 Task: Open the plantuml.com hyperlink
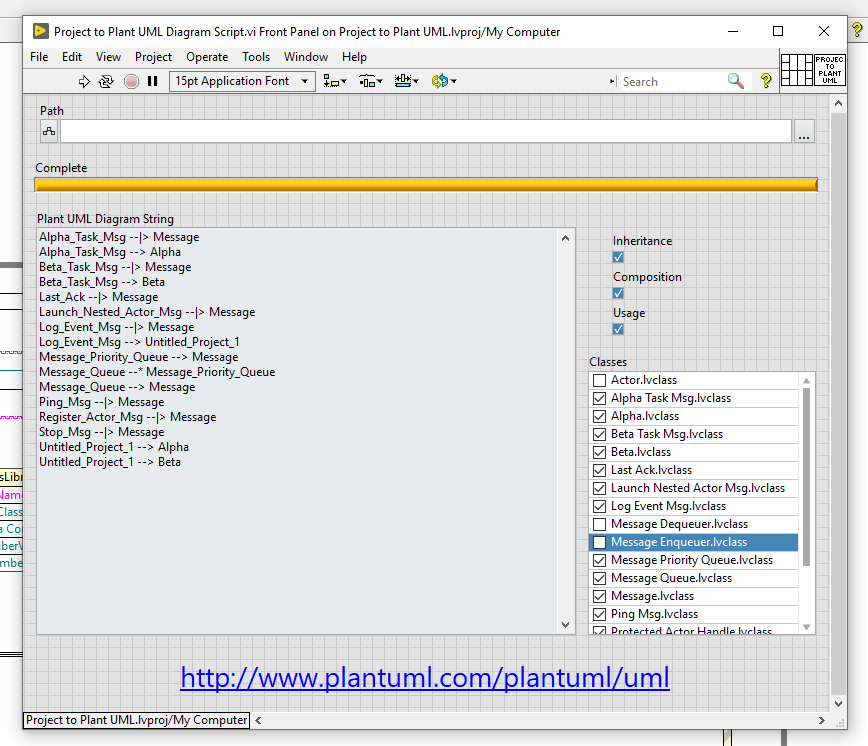(x=425, y=678)
